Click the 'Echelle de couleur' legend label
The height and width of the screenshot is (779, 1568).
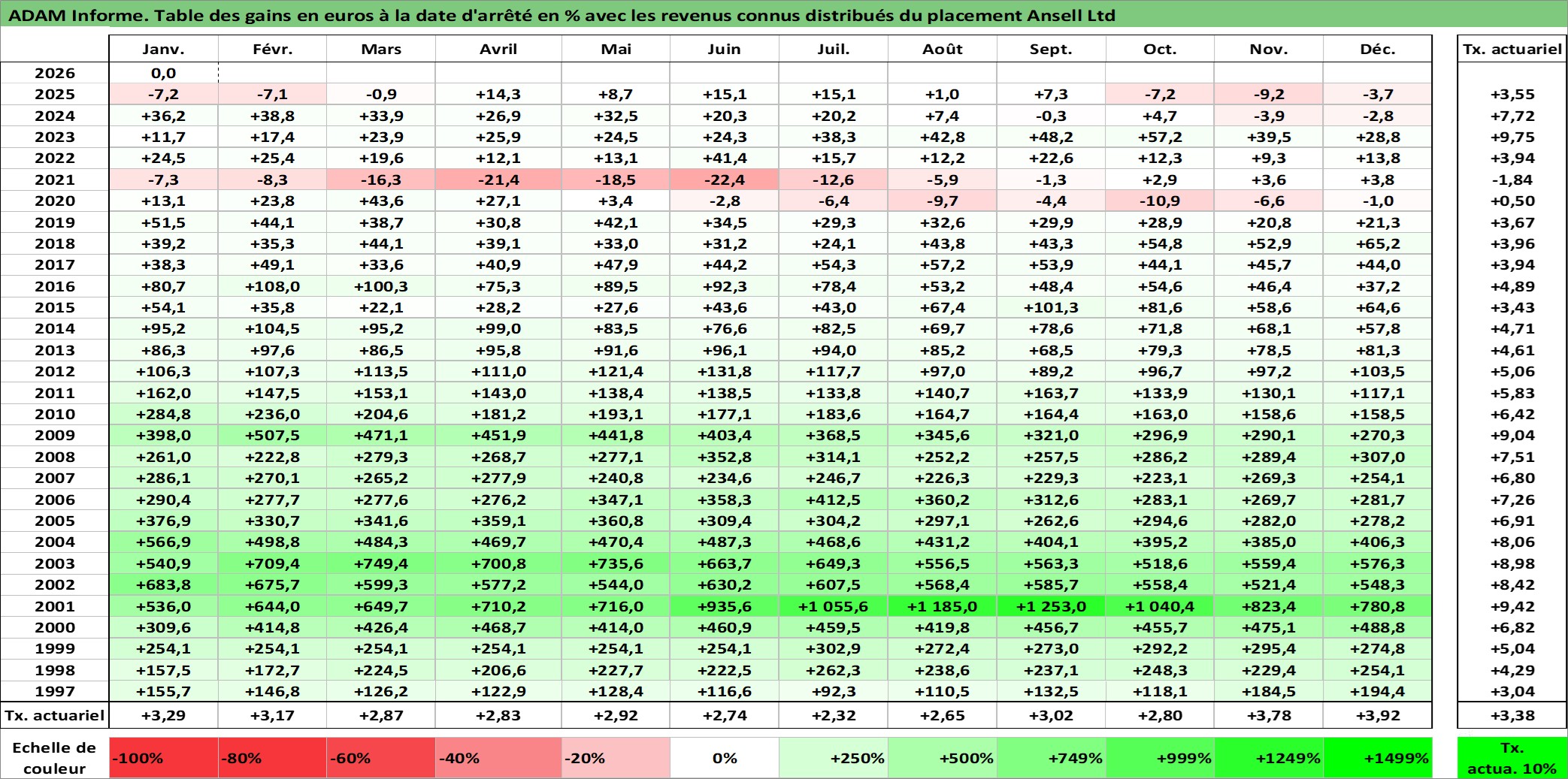(x=55, y=758)
